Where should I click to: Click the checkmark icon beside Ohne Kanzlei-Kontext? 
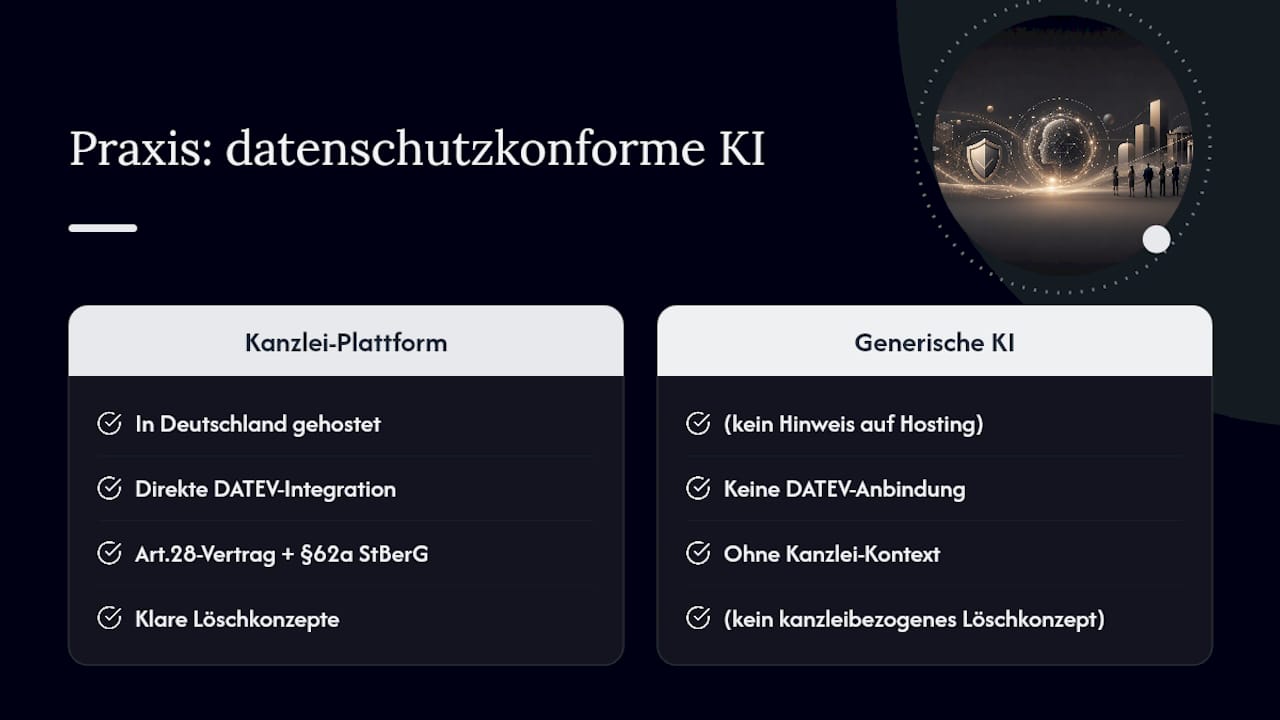698,554
